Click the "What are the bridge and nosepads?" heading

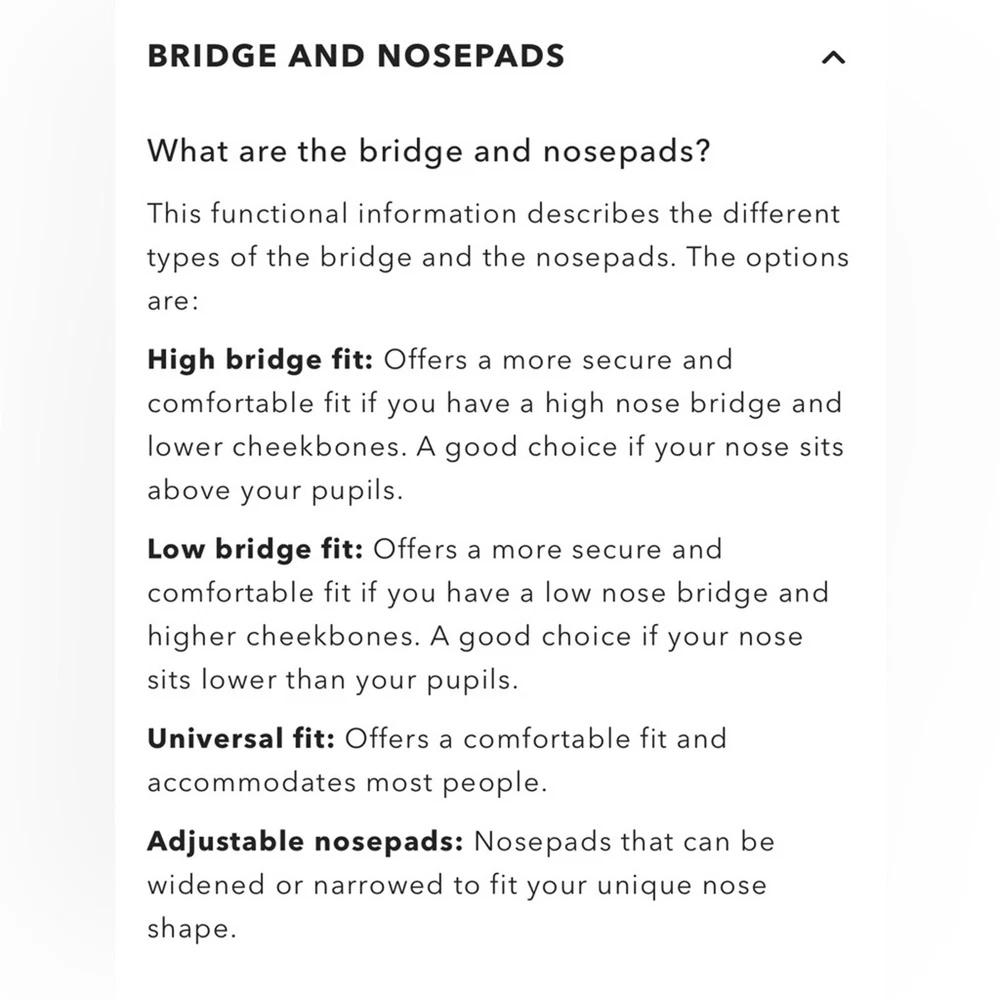(428, 152)
